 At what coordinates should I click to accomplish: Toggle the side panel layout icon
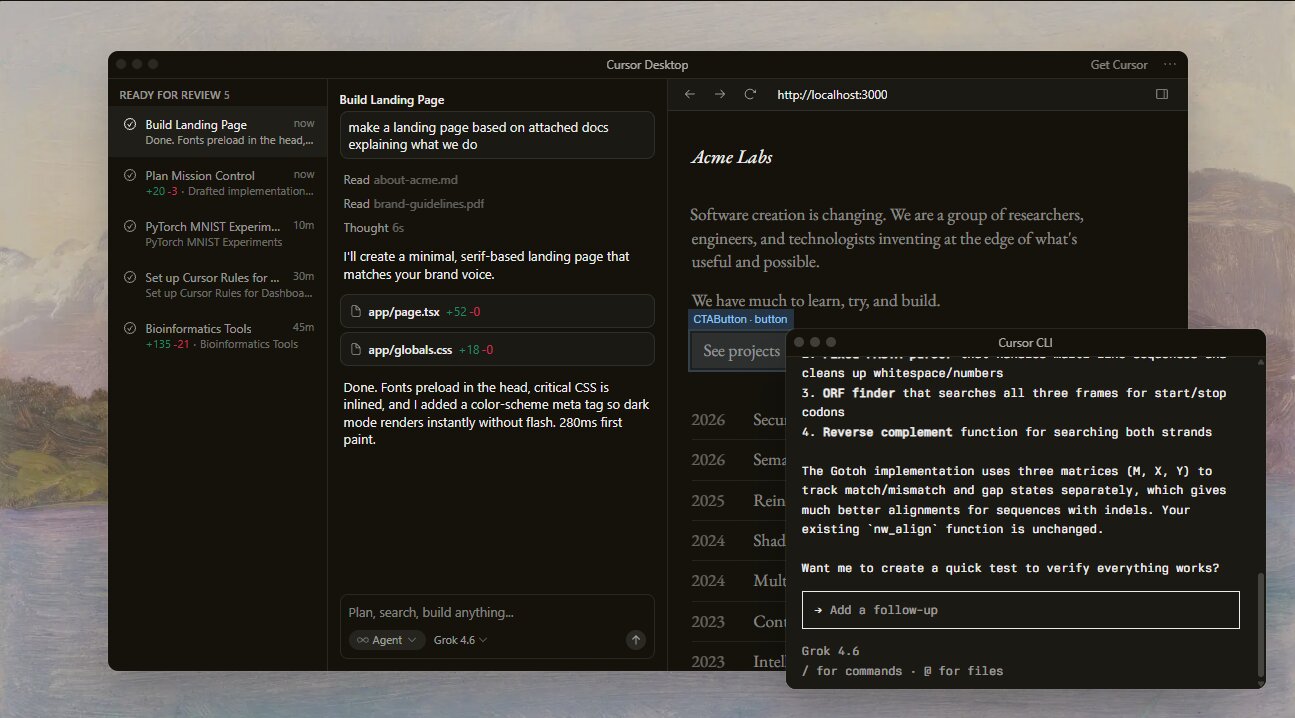click(1162, 94)
